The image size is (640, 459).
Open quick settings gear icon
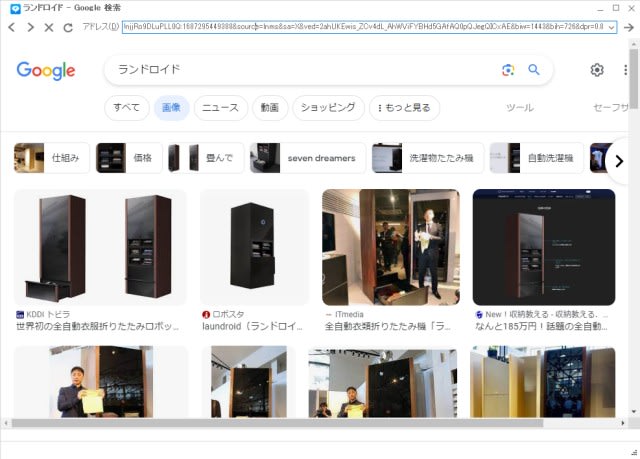[597, 70]
